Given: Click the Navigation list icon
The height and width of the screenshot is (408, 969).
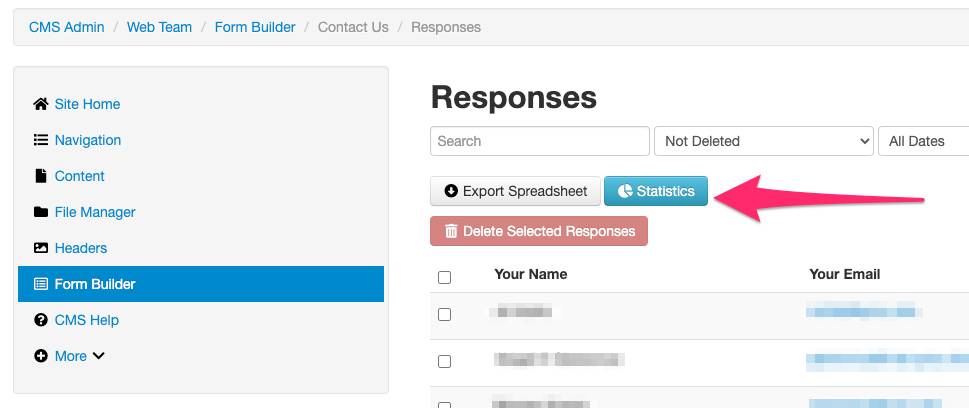Looking at the screenshot, I should [x=41, y=140].
